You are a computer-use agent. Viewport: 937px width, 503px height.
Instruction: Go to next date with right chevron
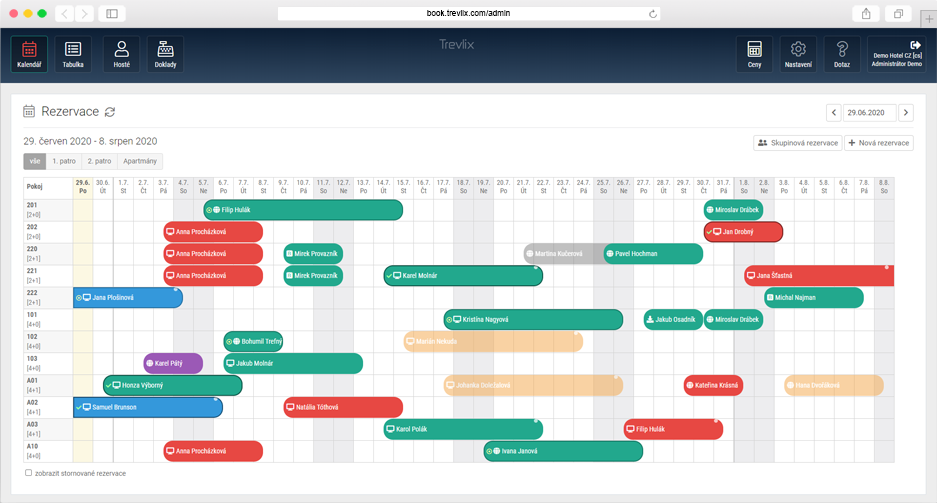coord(906,112)
